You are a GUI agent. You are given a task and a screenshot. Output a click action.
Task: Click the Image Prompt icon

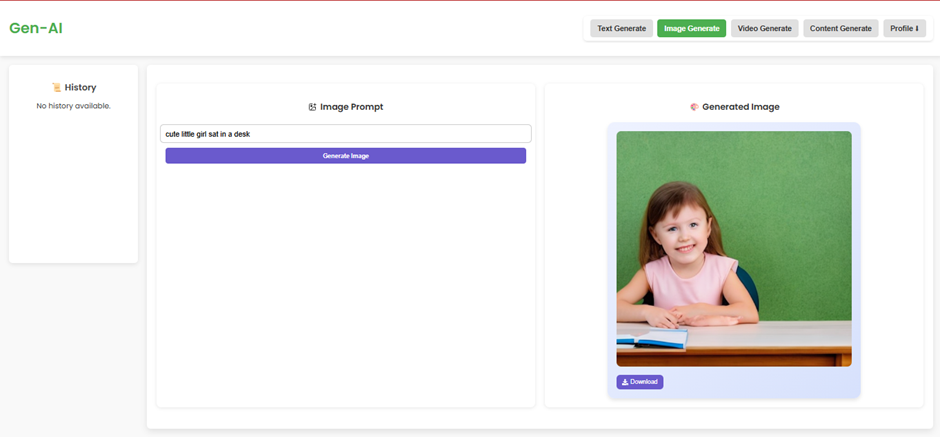[x=312, y=107]
